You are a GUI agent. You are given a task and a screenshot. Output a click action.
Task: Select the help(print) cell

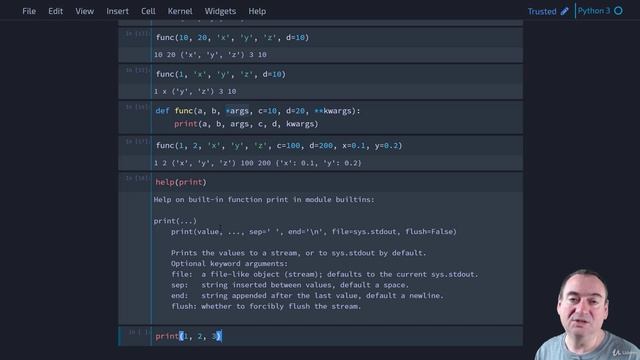coord(337,182)
